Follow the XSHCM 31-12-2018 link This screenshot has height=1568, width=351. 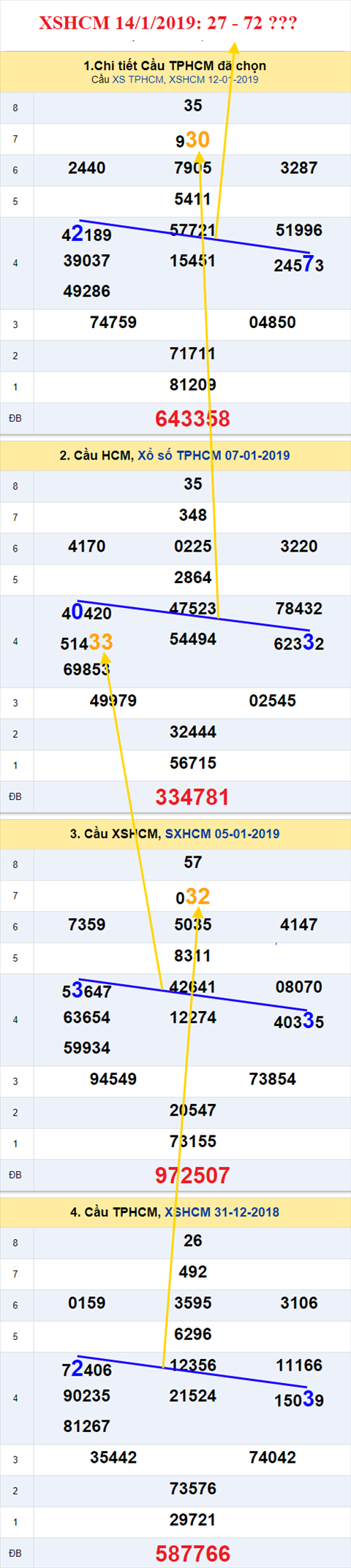pos(222,1212)
